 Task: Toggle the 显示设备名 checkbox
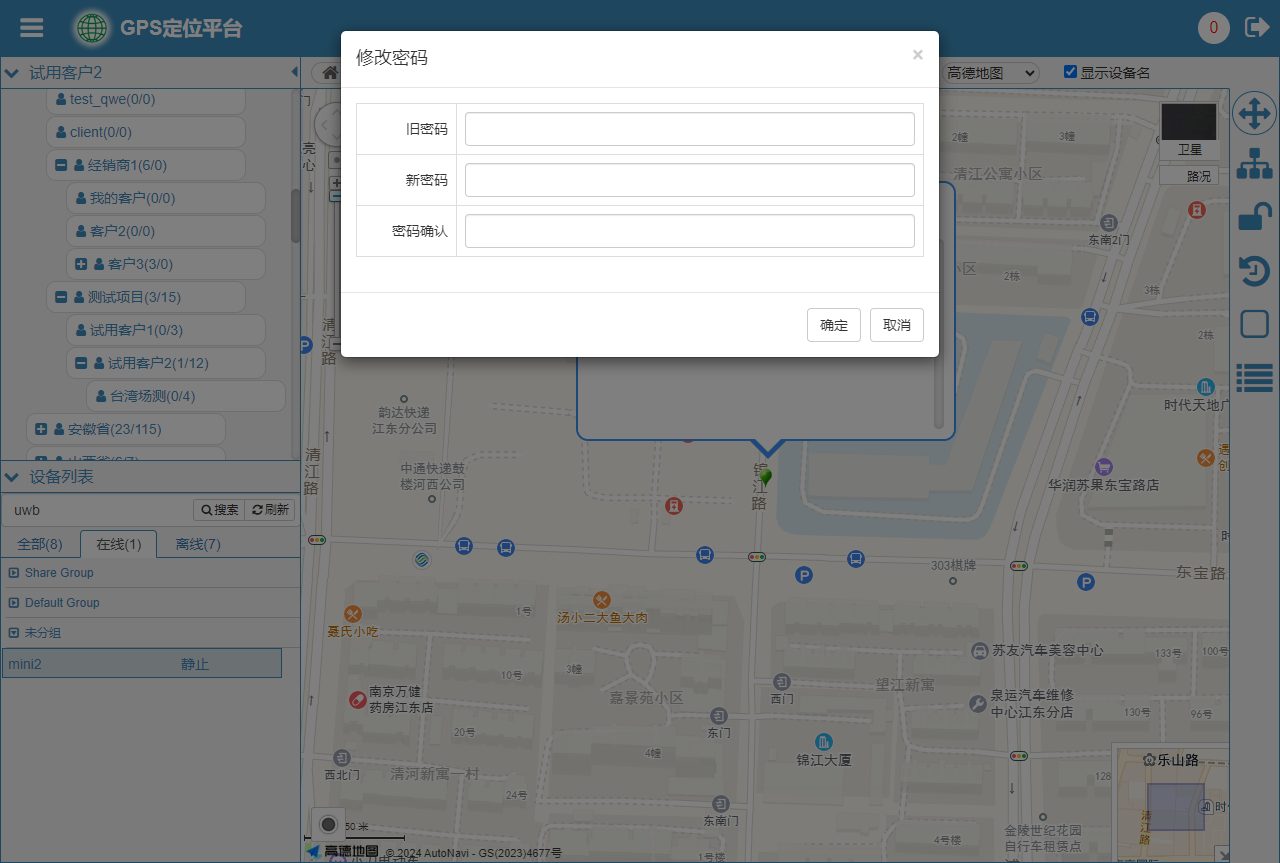coord(1070,72)
